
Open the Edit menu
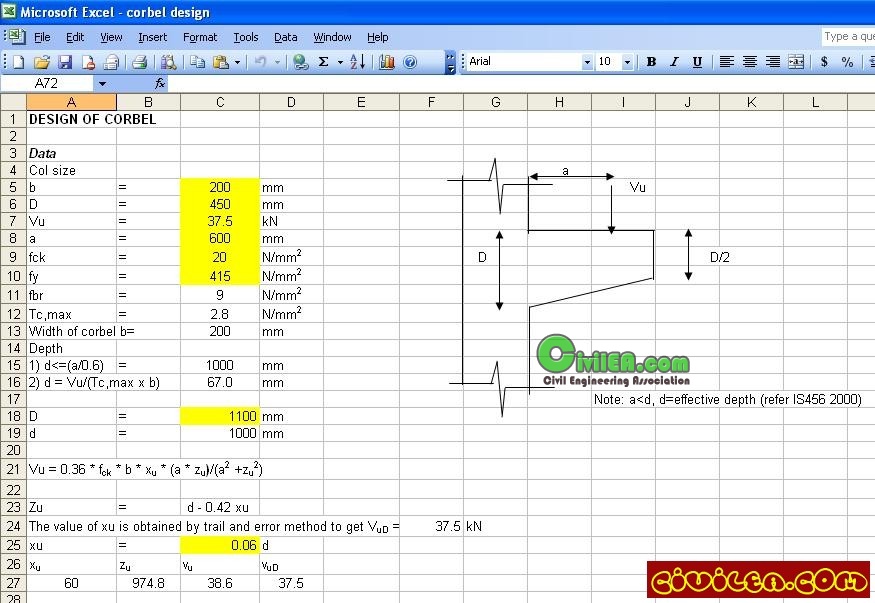pyautogui.click(x=75, y=37)
